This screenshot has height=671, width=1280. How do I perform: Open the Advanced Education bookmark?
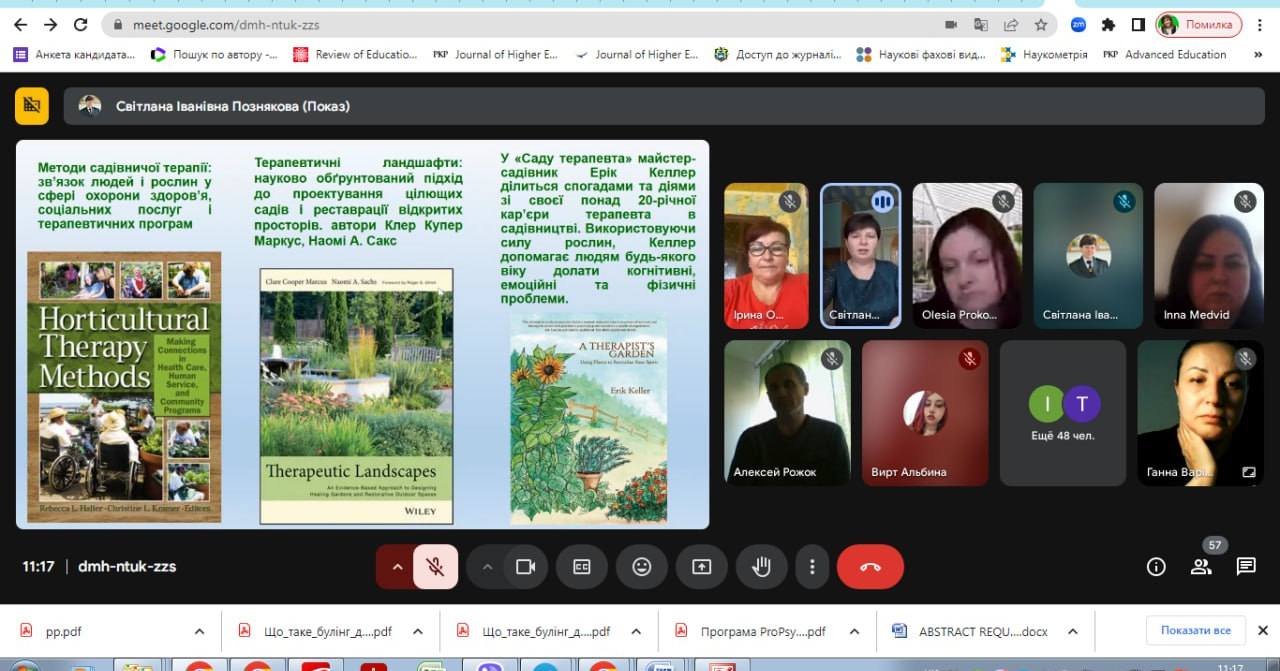click(1165, 55)
